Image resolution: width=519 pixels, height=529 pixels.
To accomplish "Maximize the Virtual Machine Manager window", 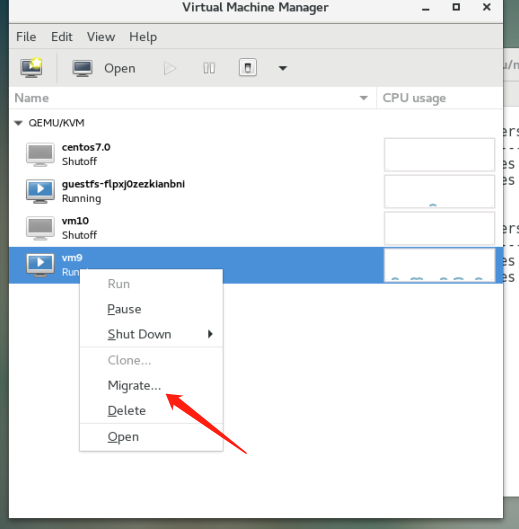I will pyautogui.click(x=456, y=7).
